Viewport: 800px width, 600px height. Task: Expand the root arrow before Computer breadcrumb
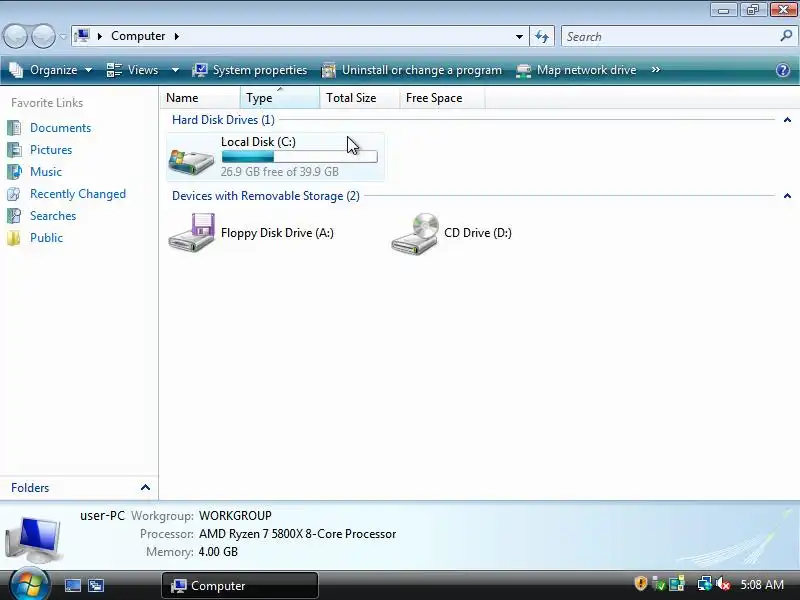(x=100, y=36)
